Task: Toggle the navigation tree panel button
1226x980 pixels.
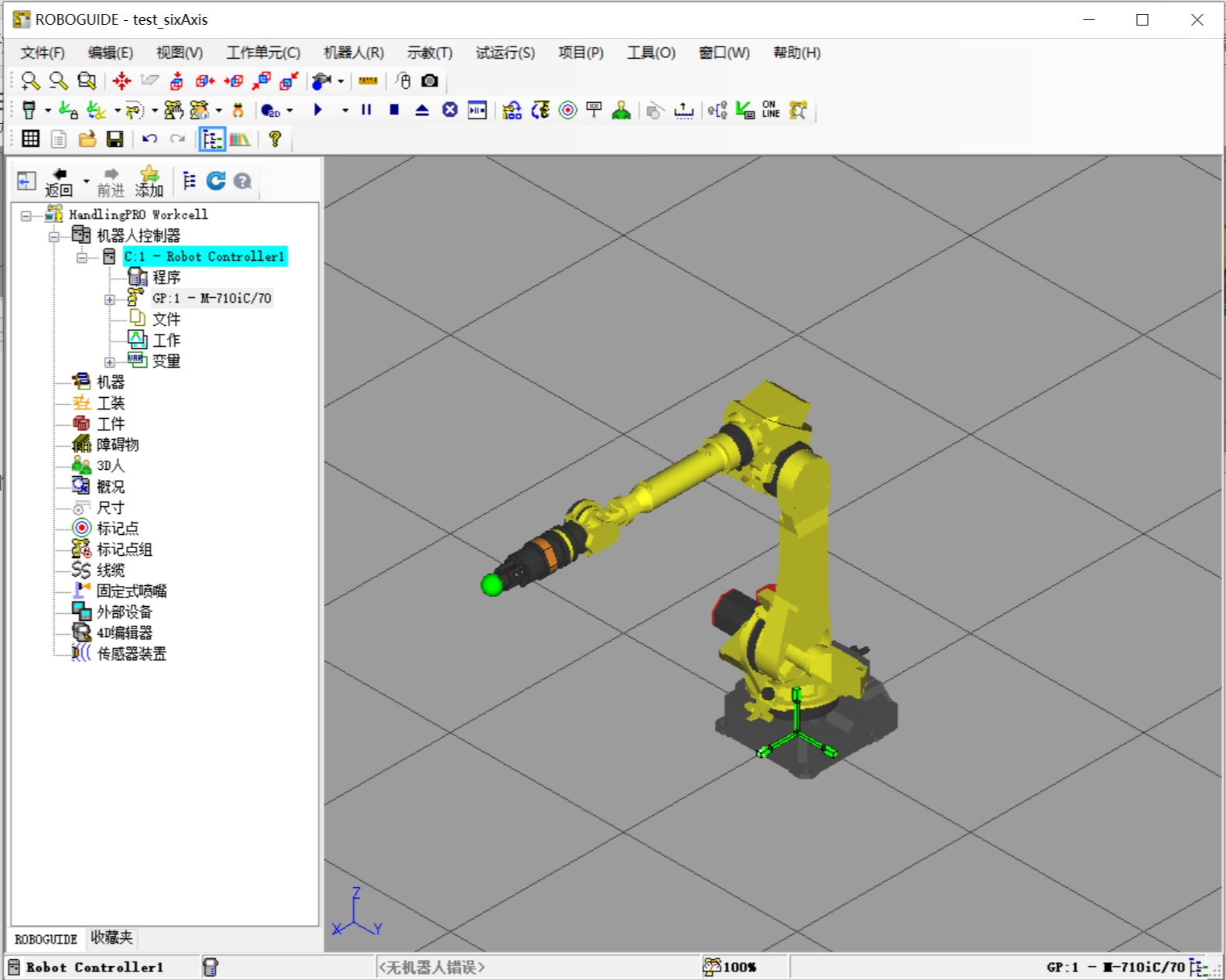Action: click(x=212, y=139)
